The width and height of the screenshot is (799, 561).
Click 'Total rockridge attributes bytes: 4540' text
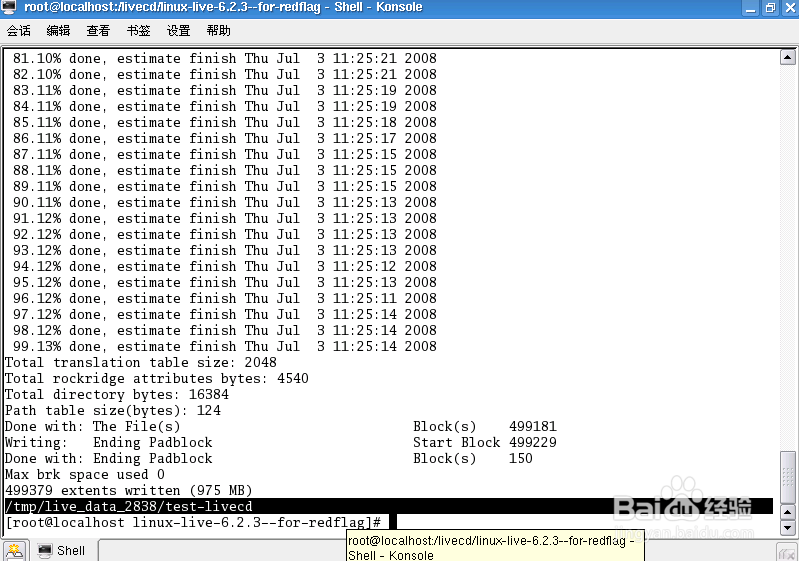[156, 379]
